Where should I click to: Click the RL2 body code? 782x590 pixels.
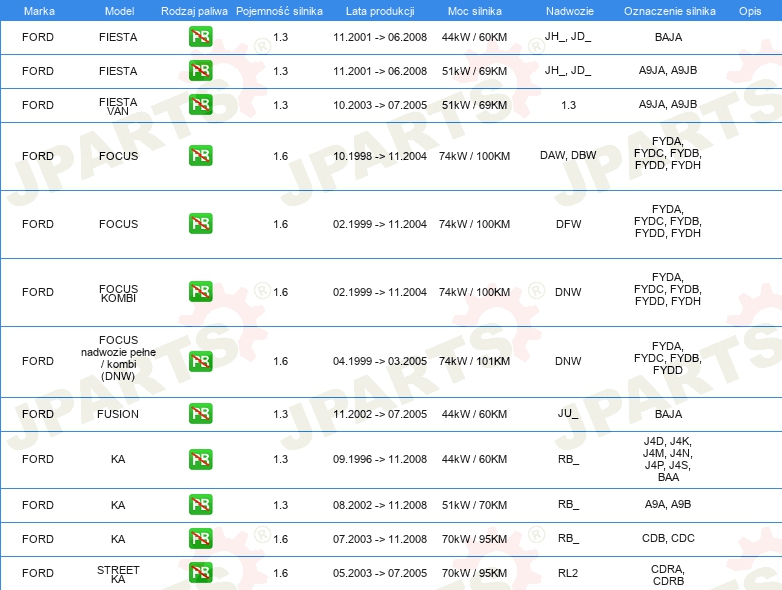click(568, 573)
